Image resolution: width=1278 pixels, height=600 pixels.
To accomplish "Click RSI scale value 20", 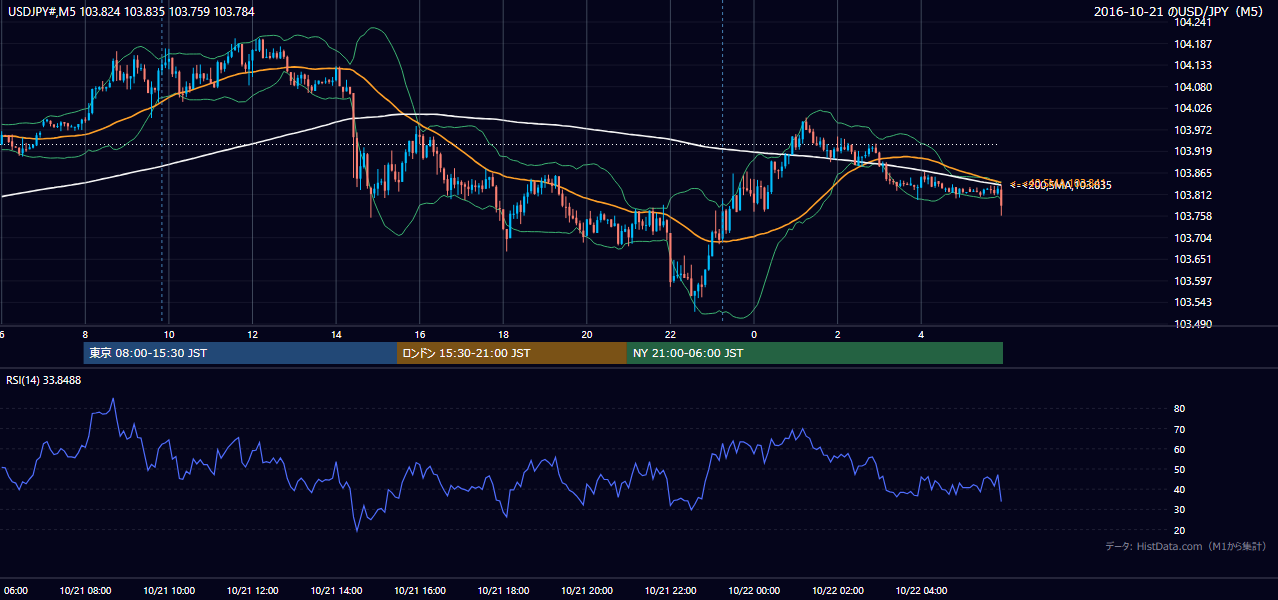I will tap(1180, 530).
